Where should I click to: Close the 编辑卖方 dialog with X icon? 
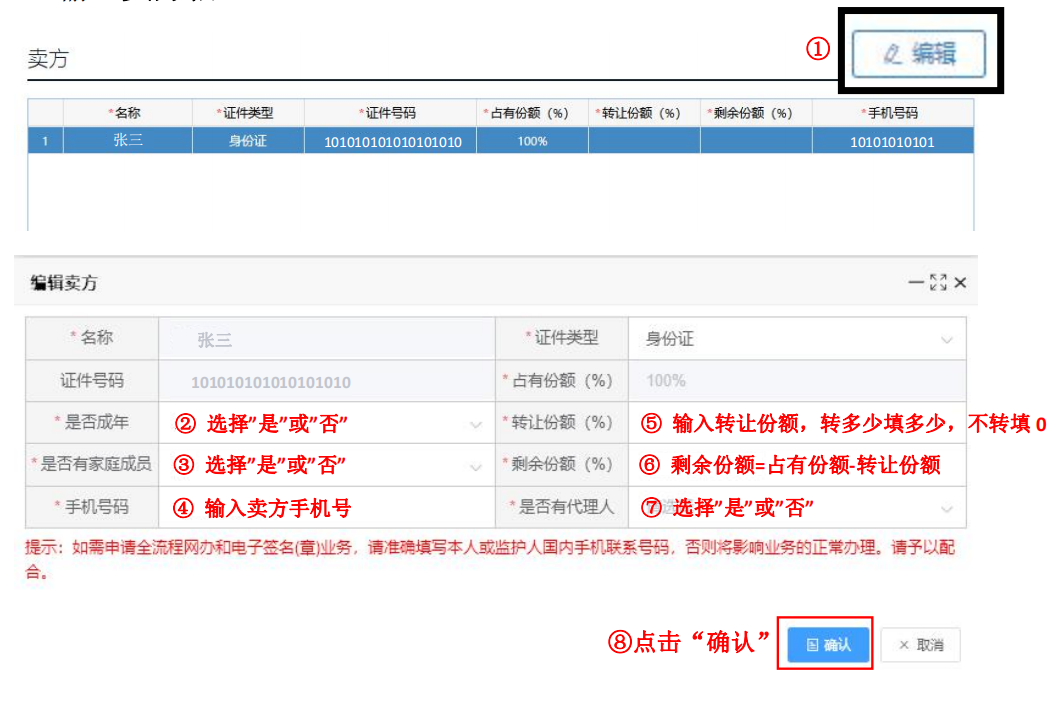click(x=960, y=283)
